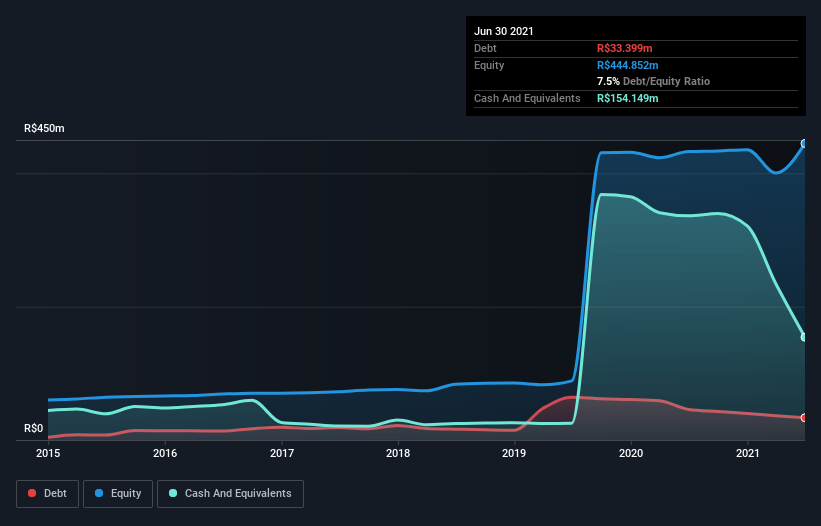Image resolution: width=821 pixels, height=526 pixels.
Task: Click the 7.5% Debt/Equity Ratio text
Action: [x=653, y=82]
